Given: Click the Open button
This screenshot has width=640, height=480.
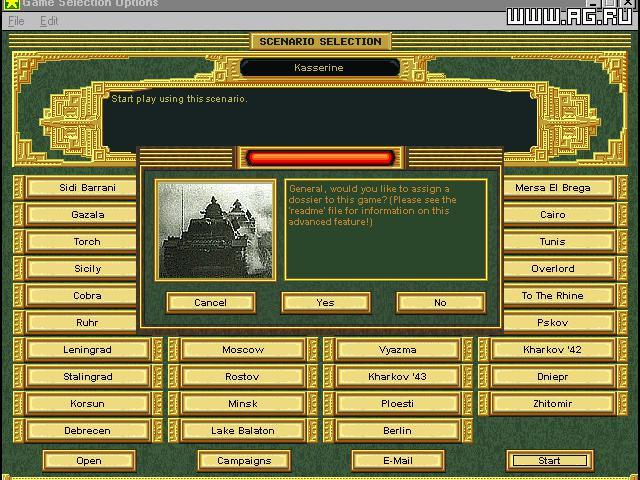Looking at the screenshot, I should pyautogui.click(x=89, y=461).
